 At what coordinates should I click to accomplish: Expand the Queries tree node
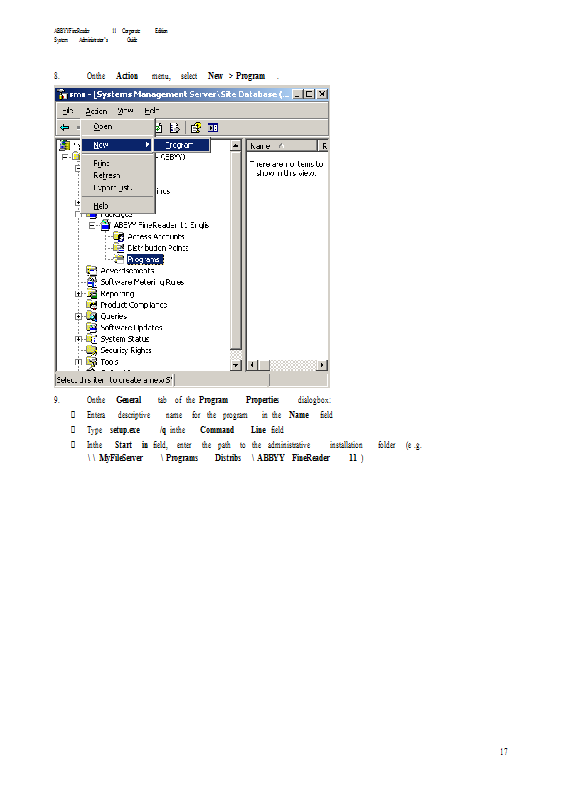point(79,316)
